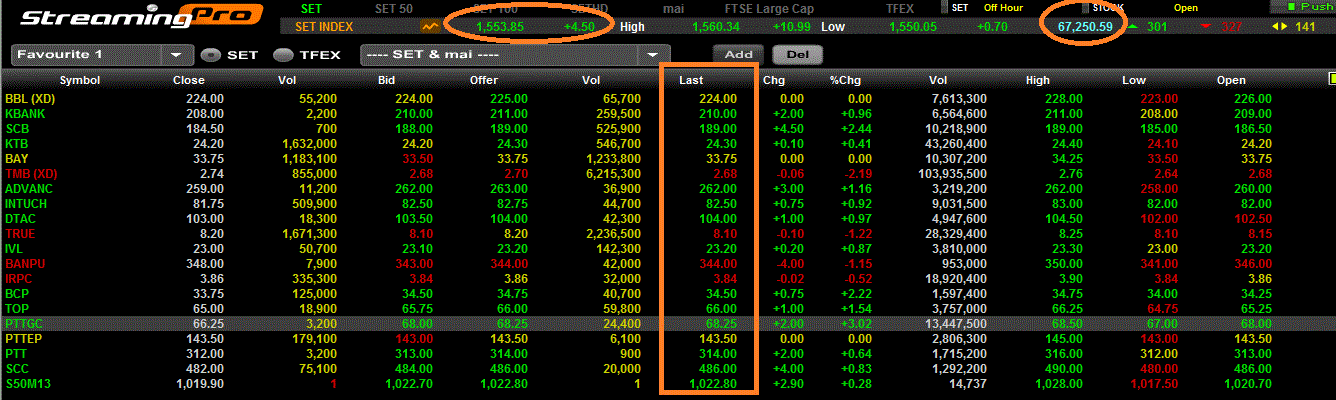
Task: Click the market value 67,250.59
Action: click(1085, 27)
